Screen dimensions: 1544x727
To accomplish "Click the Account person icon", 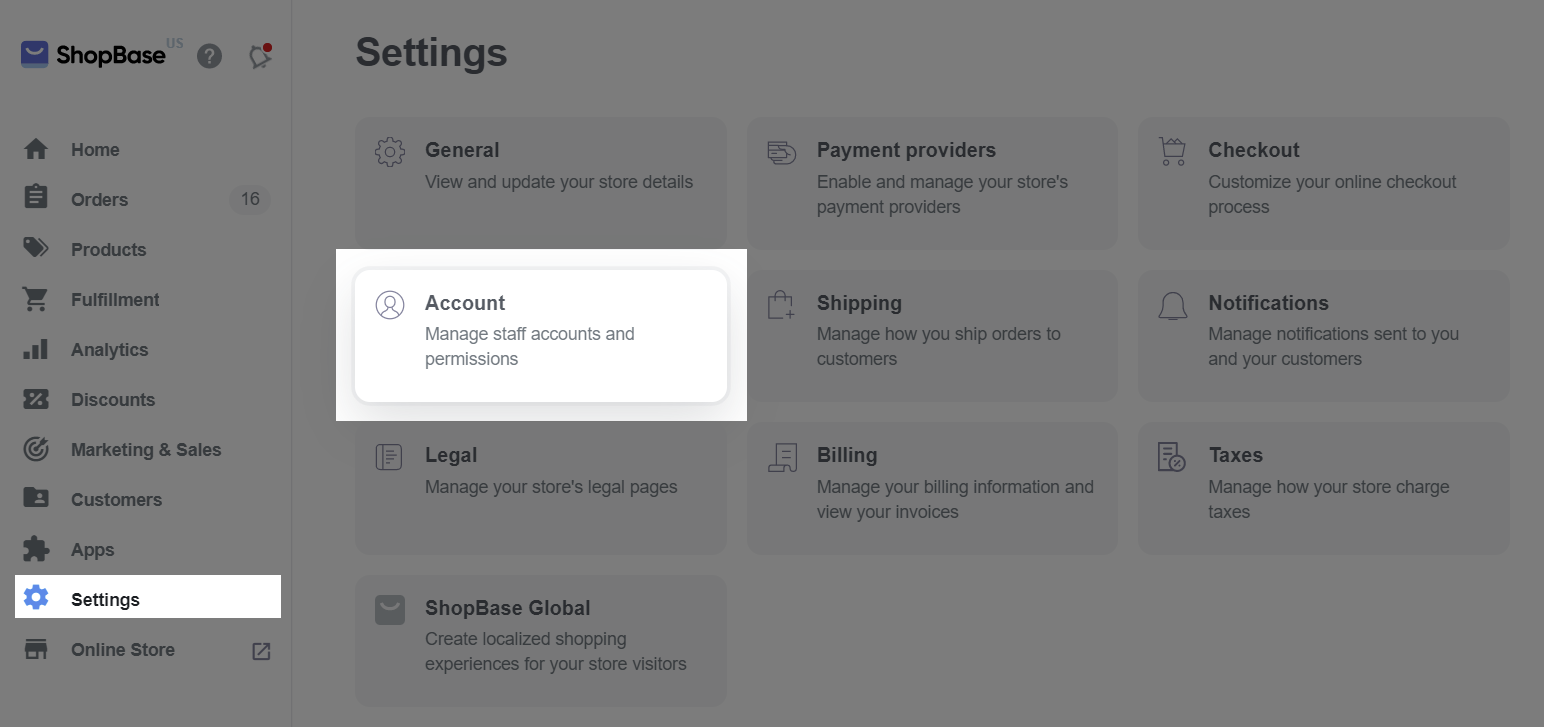I will click(x=390, y=305).
